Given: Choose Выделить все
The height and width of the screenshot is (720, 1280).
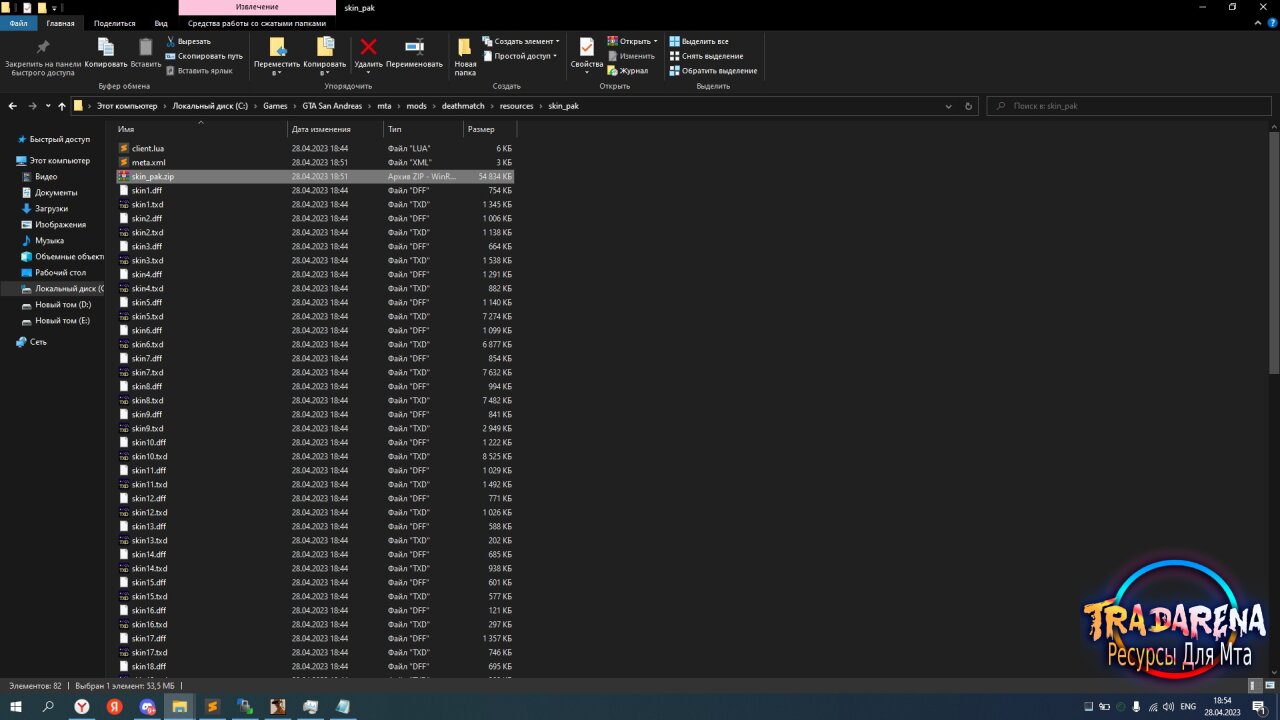Looking at the screenshot, I should (699, 41).
